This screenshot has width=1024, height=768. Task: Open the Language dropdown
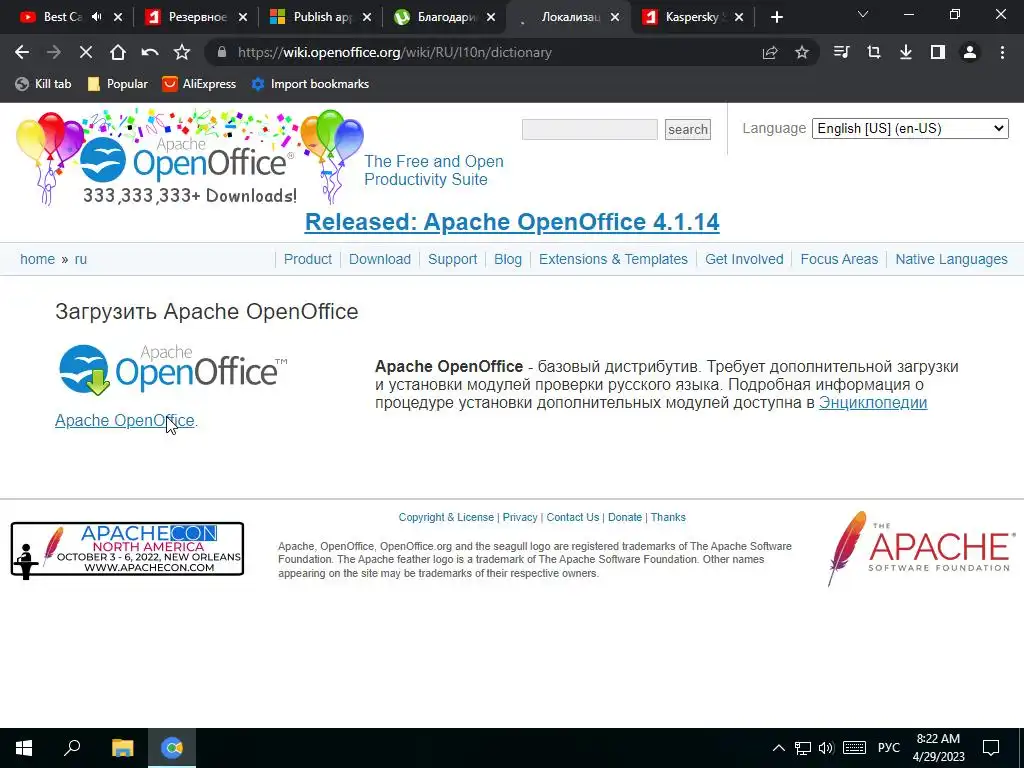click(x=910, y=129)
